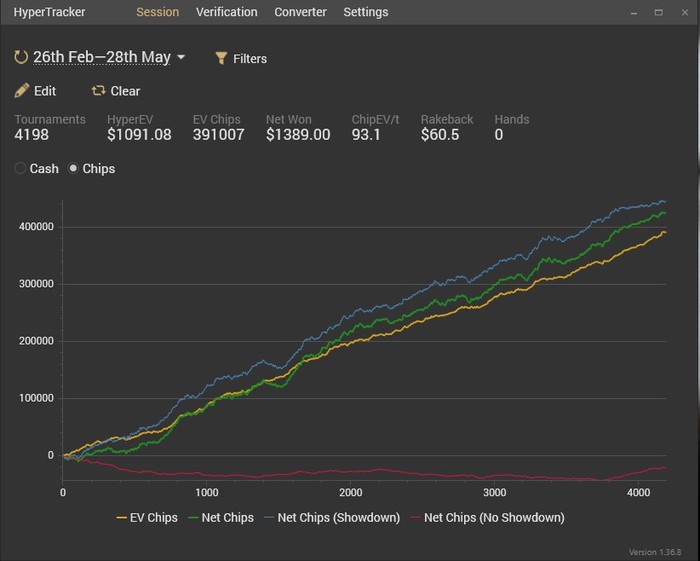Screen dimensions: 700x561
Task: Click the Session tab
Action: pyautogui.click(x=157, y=12)
